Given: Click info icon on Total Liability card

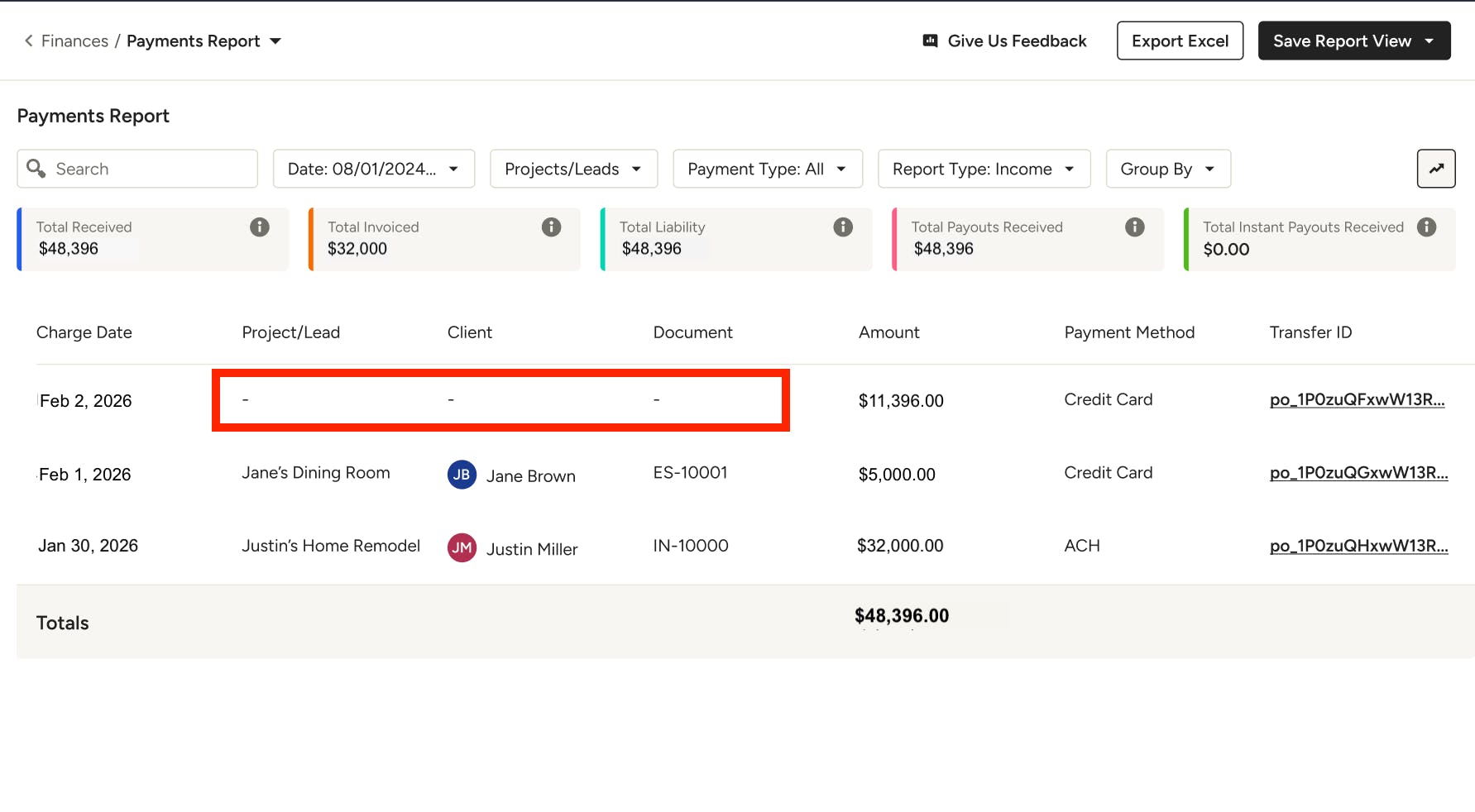Looking at the screenshot, I should [843, 227].
